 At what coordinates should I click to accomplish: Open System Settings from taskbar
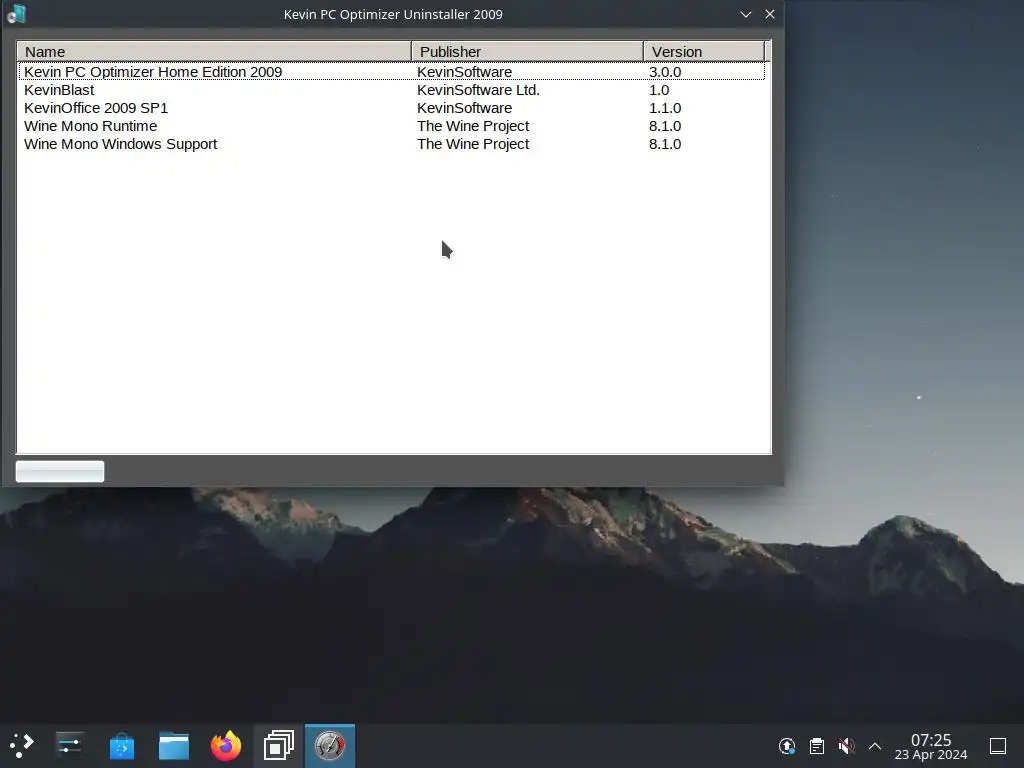tap(69, 745)
